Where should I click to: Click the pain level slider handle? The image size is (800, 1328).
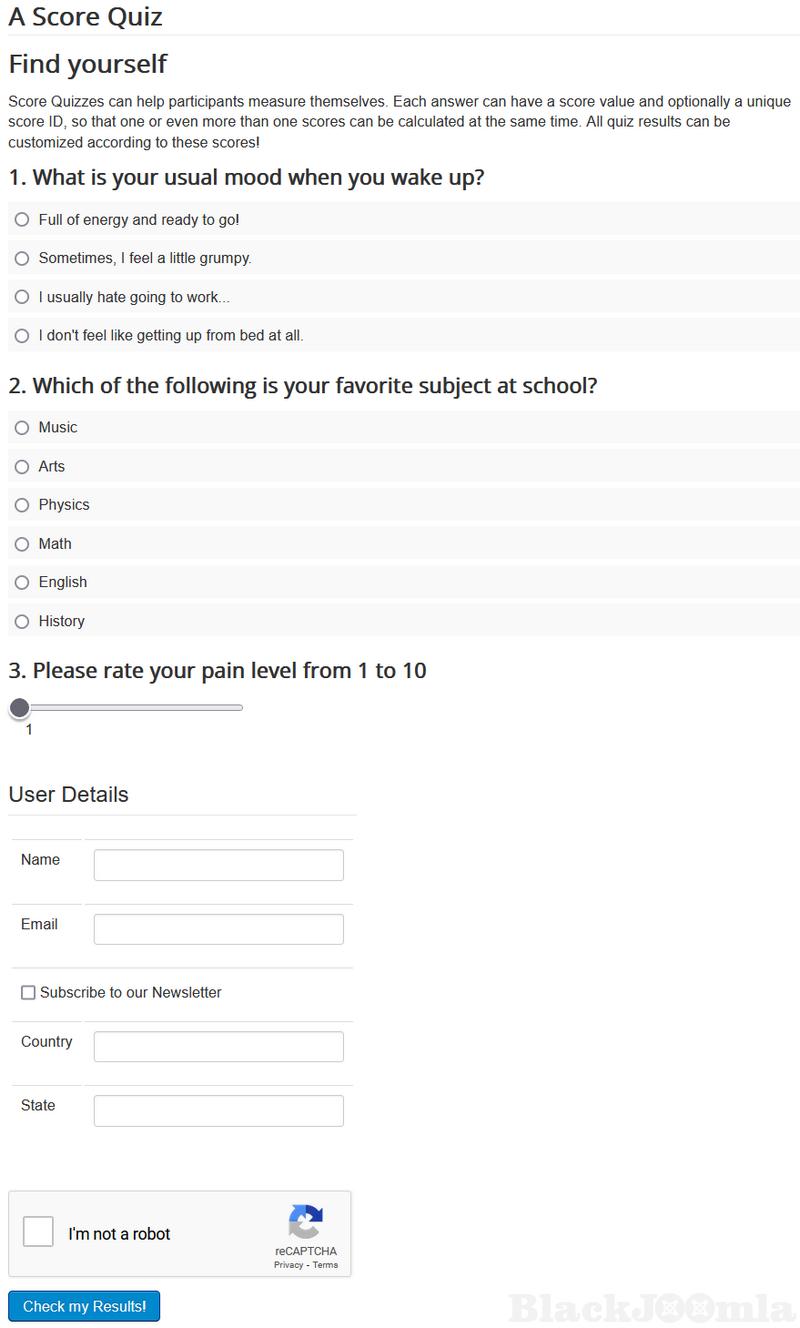click(x=19, y=708)
